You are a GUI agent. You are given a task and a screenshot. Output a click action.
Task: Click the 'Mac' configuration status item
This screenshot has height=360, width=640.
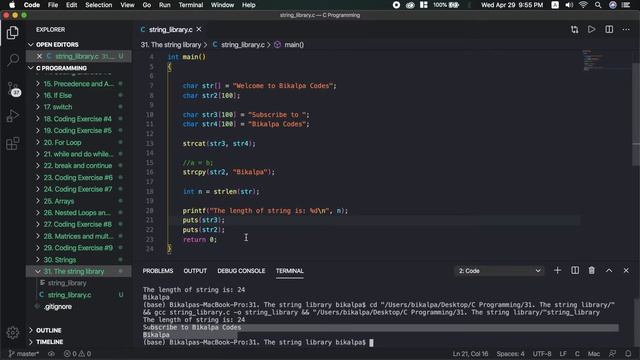[x=593, y=354]
